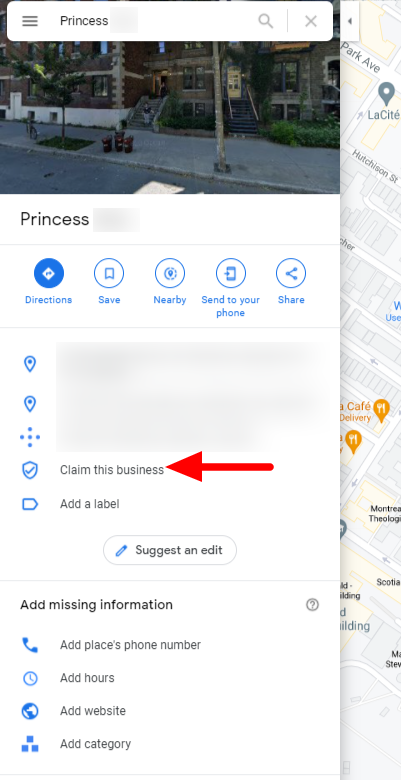Save this place with bookmark icon

(x=109, y=273)
